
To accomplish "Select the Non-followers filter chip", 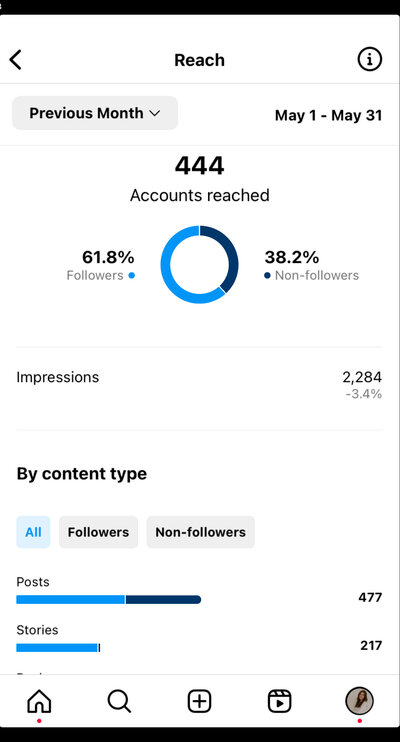I will click(x=201, y=532).
